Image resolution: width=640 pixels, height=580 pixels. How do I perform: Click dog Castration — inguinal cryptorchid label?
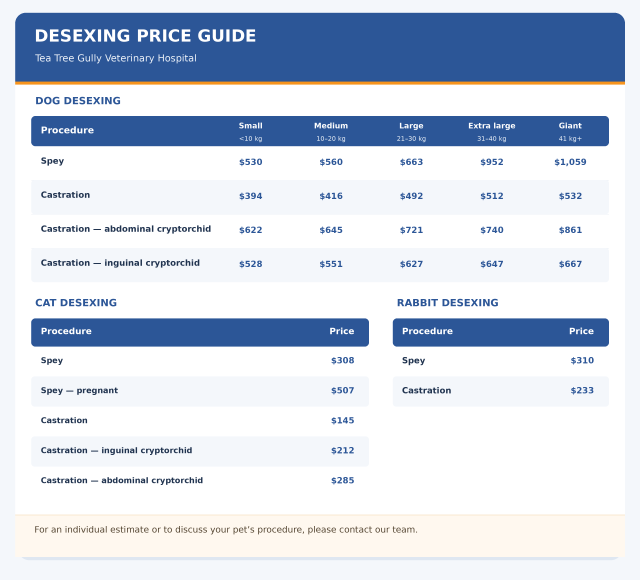(120, 263)
